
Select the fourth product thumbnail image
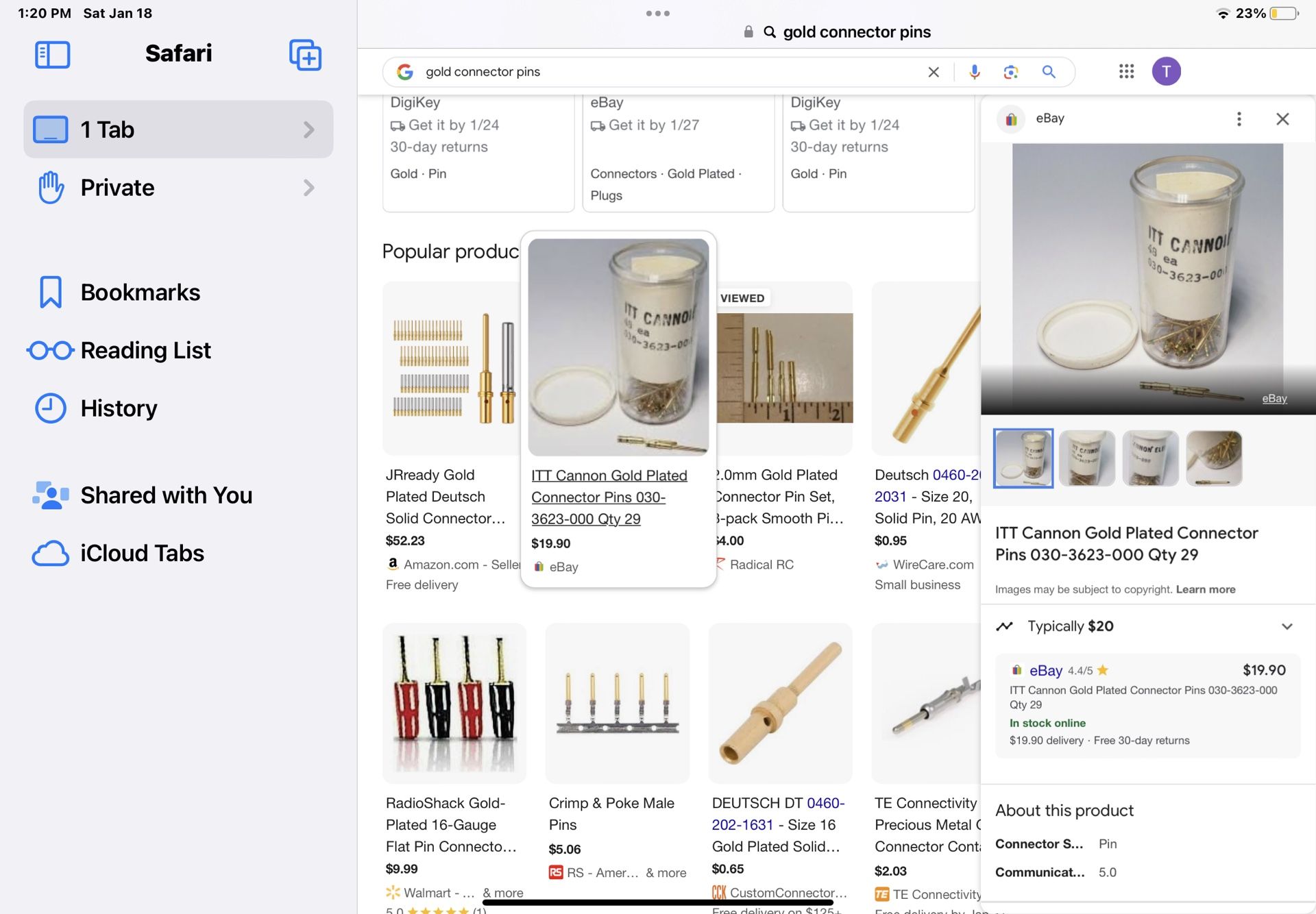click(1213, 458)
